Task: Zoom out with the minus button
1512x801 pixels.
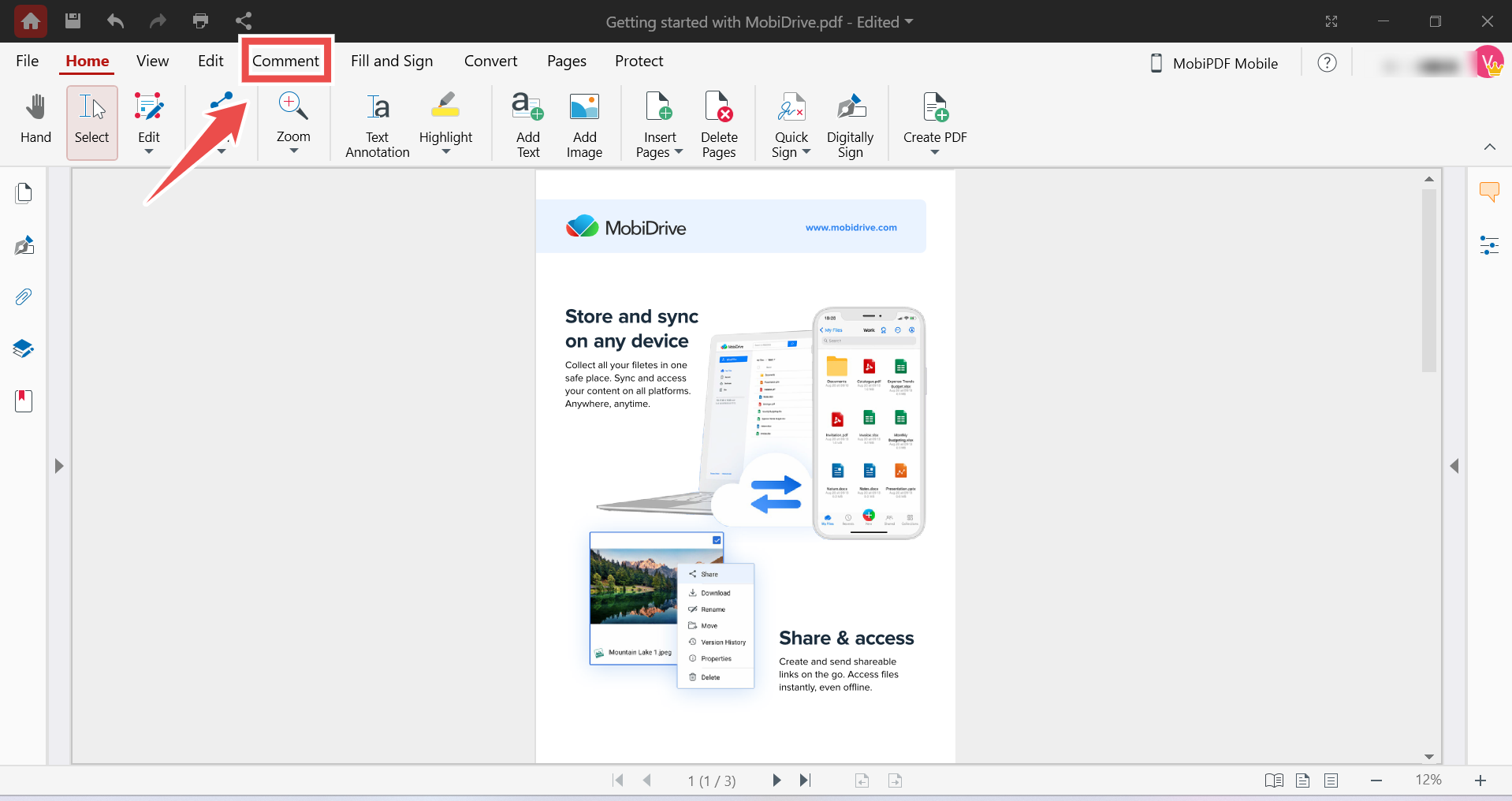Action: (x=1376, y=781)
